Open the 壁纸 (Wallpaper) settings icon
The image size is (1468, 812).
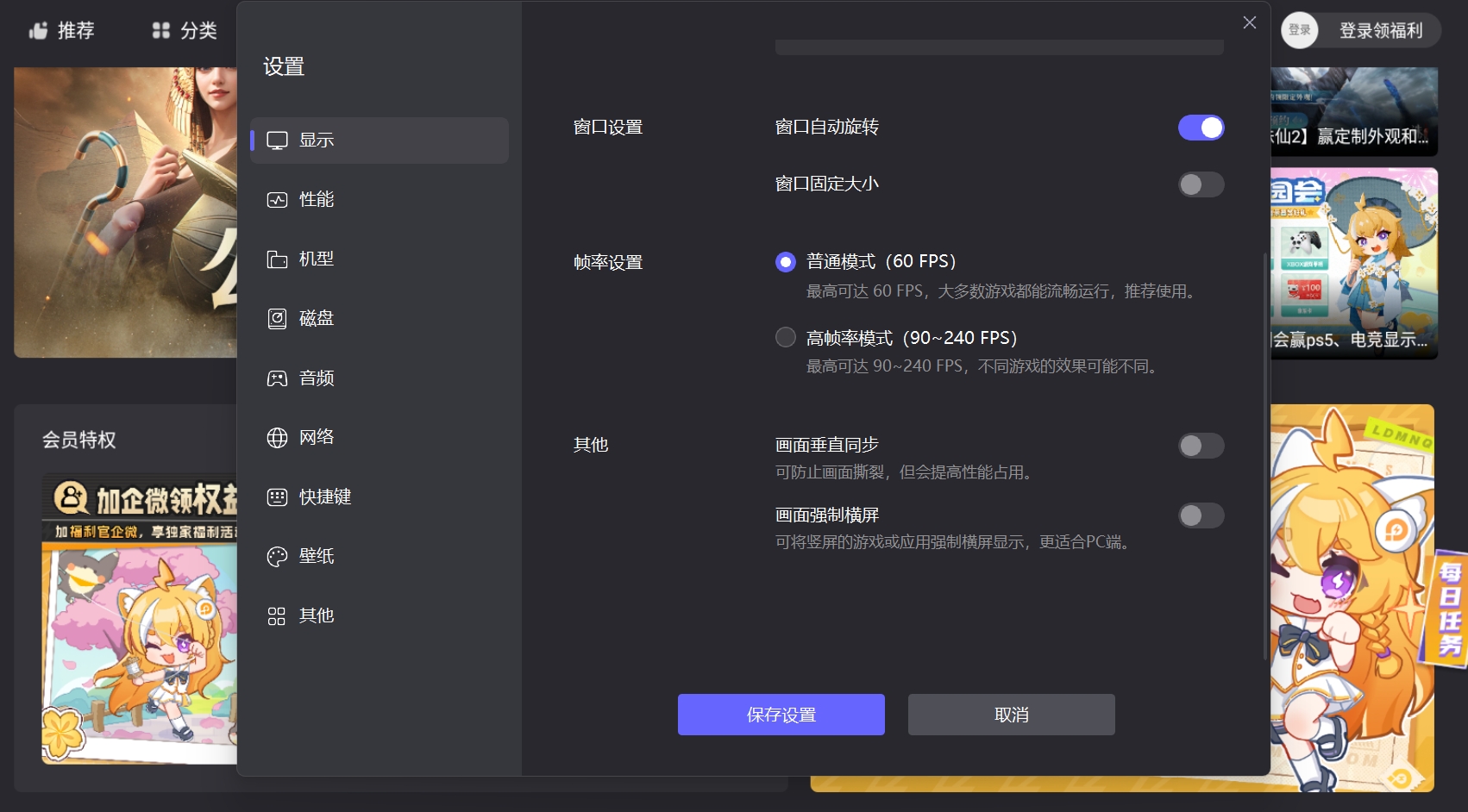tap(277, 556)
